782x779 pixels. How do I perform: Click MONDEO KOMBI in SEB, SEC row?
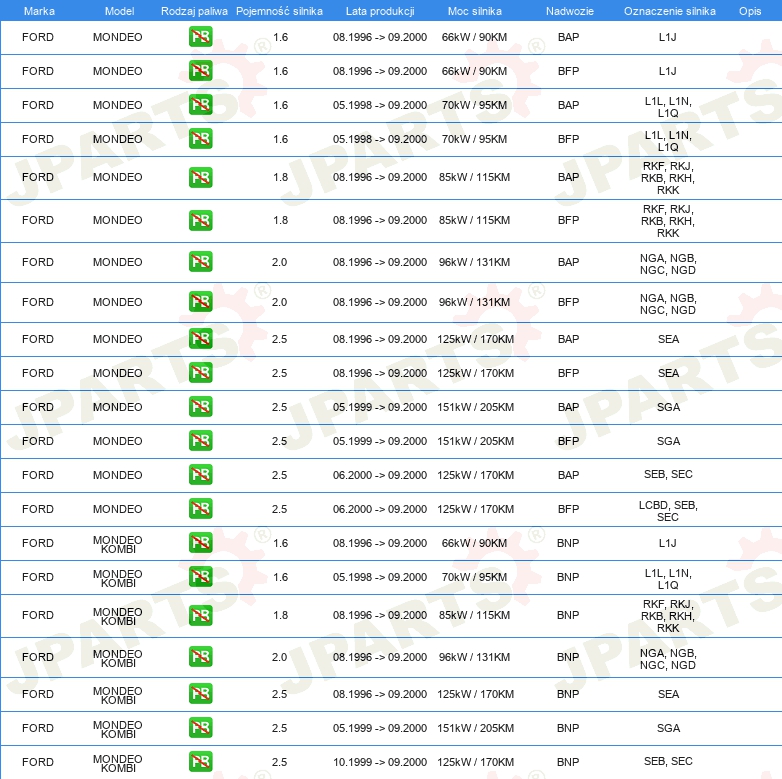click(118, 763)
